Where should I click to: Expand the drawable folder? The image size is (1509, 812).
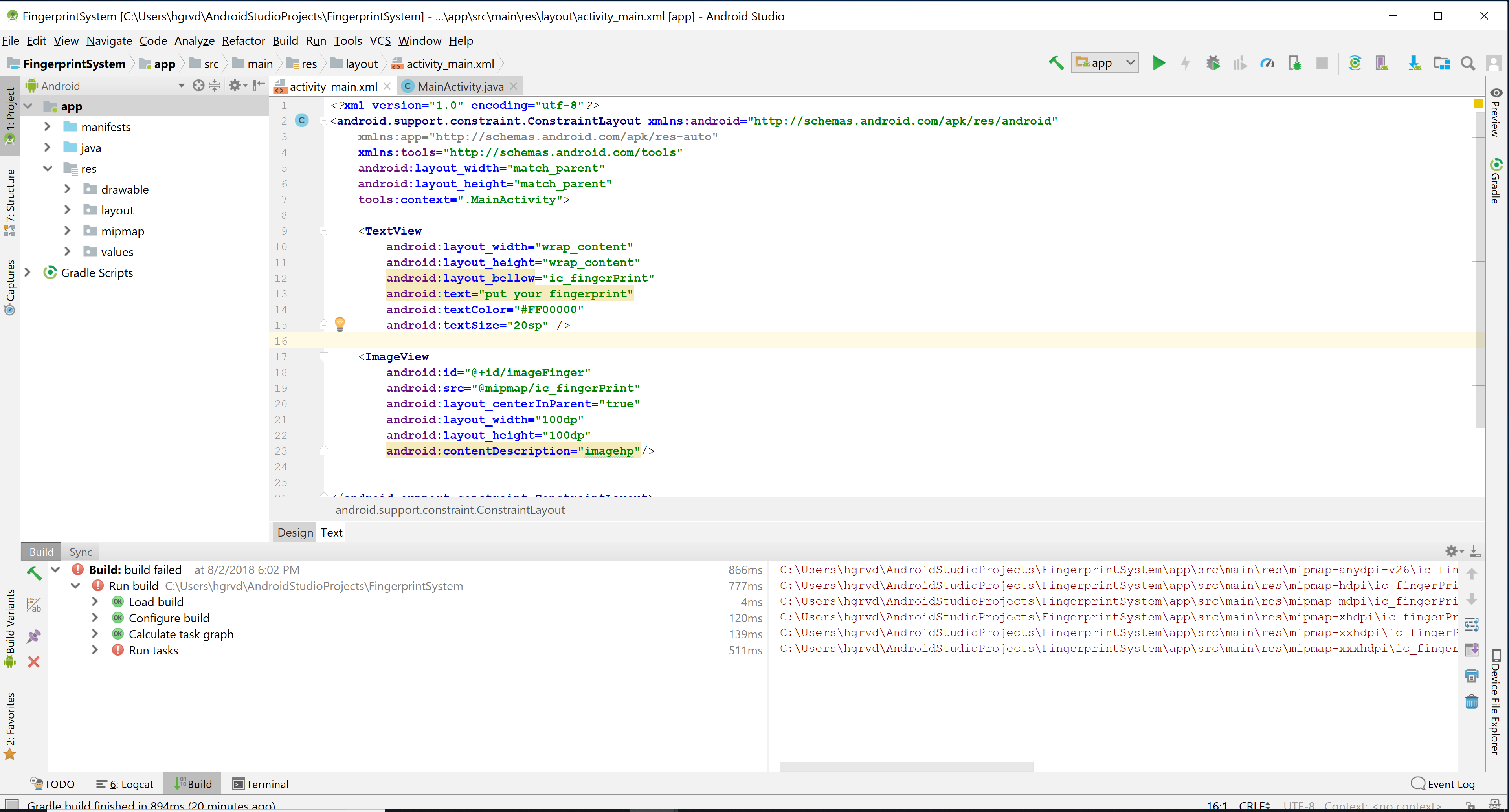67,189
